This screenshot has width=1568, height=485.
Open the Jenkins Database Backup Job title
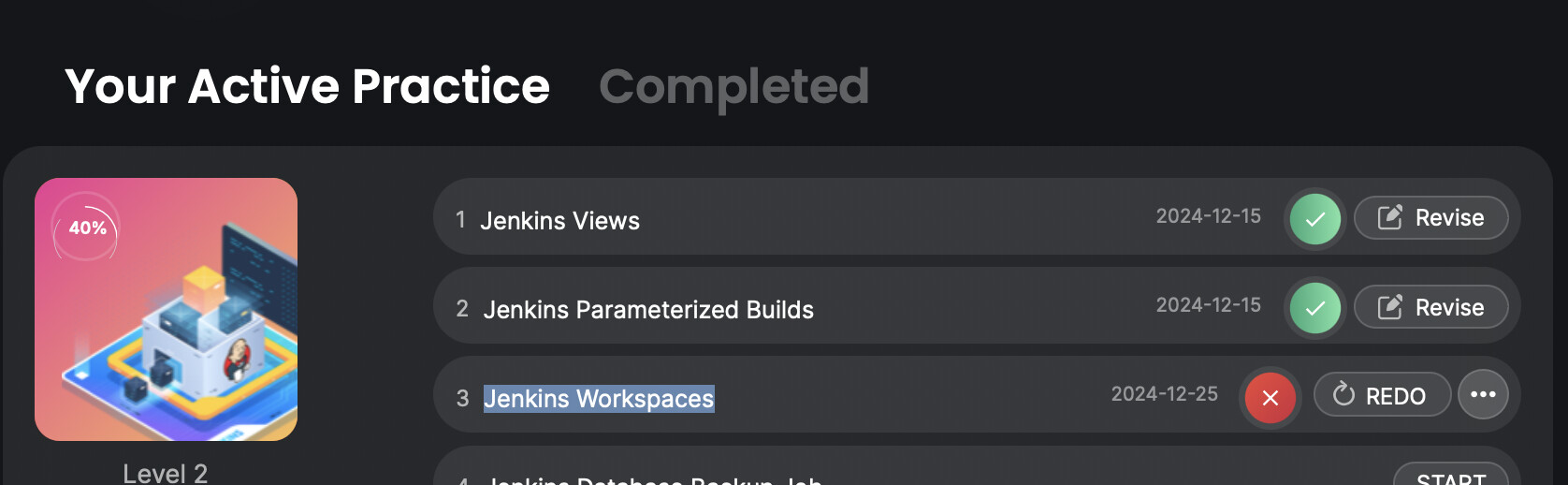[653, 479]
